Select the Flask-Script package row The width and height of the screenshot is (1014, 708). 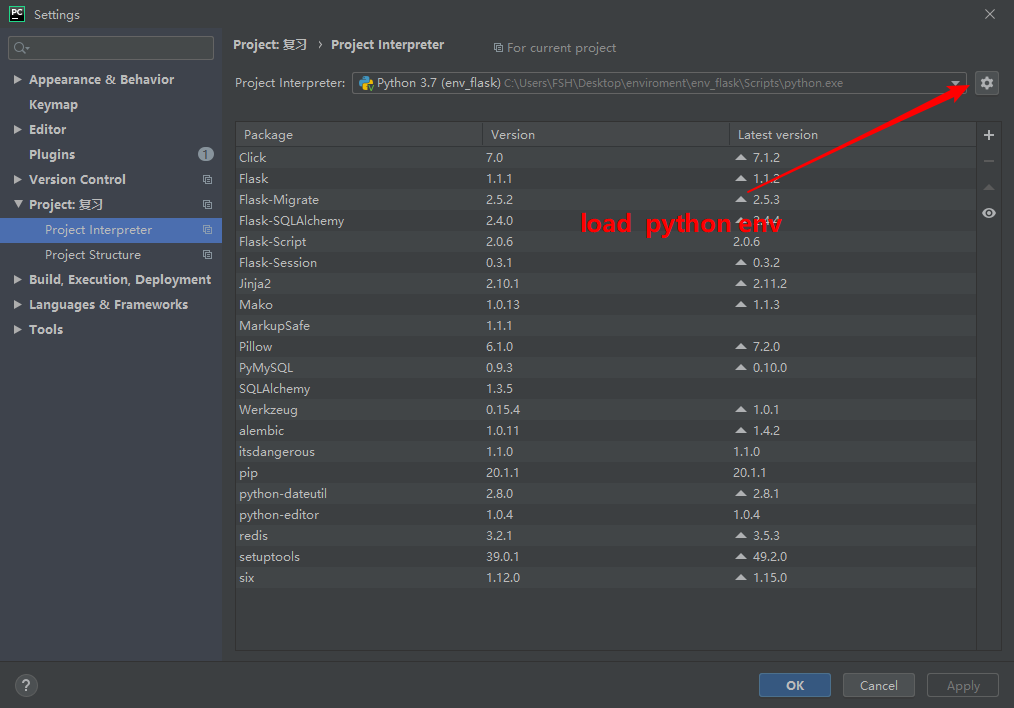point(605,241)
